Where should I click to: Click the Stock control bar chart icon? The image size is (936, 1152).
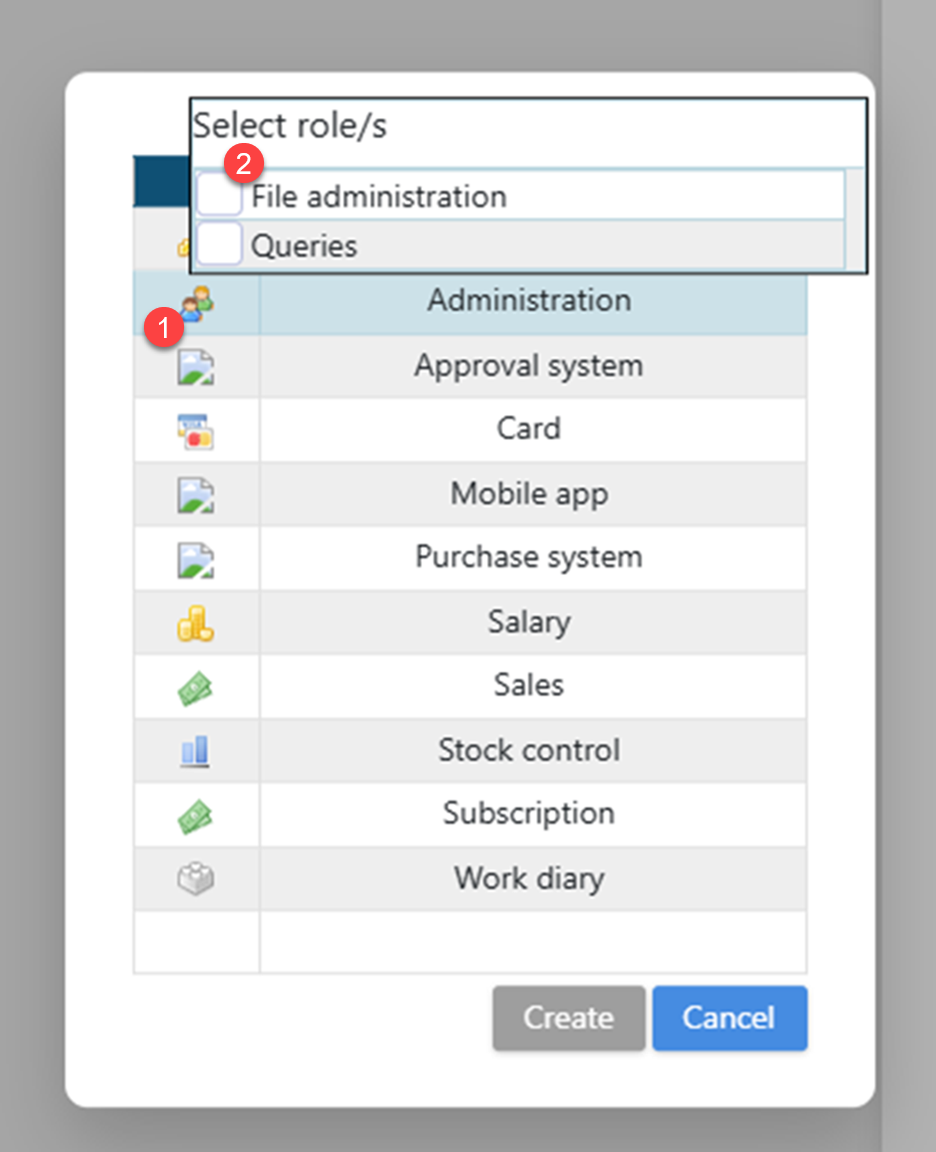point(196,751)
